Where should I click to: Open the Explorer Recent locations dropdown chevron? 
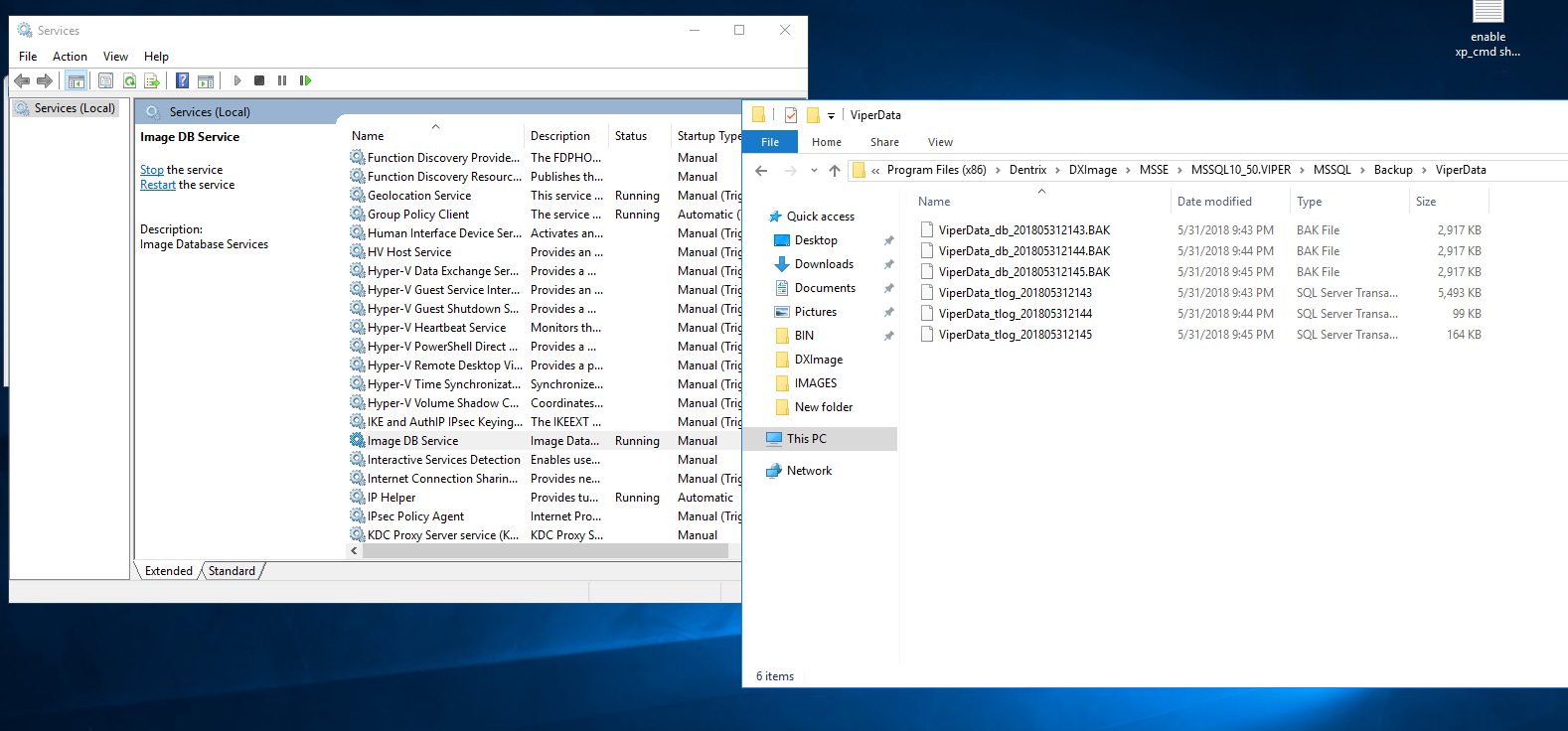(814, 171)
